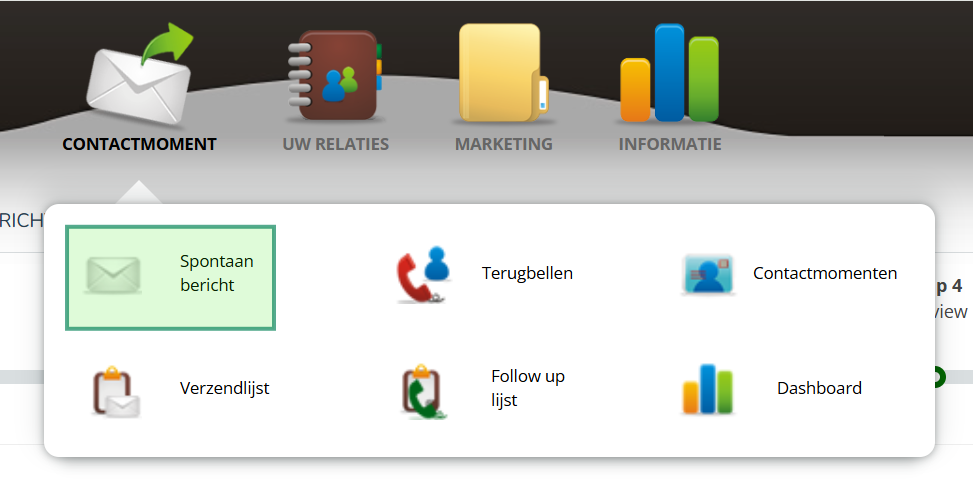
Task: Choose the Spontaan bericht text link
Action: coord(217,273)
